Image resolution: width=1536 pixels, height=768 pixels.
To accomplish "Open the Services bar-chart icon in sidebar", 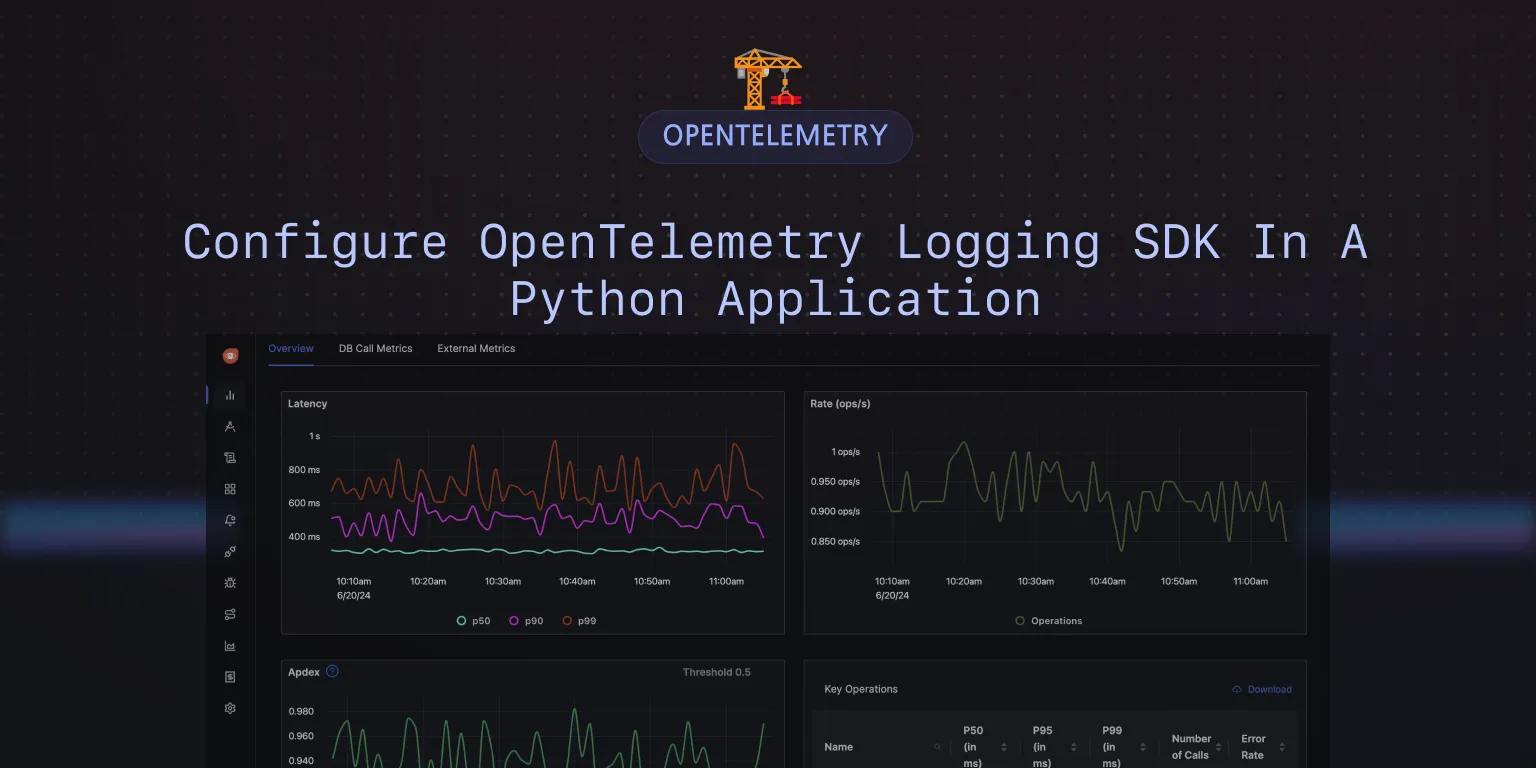I will [230, 395].
